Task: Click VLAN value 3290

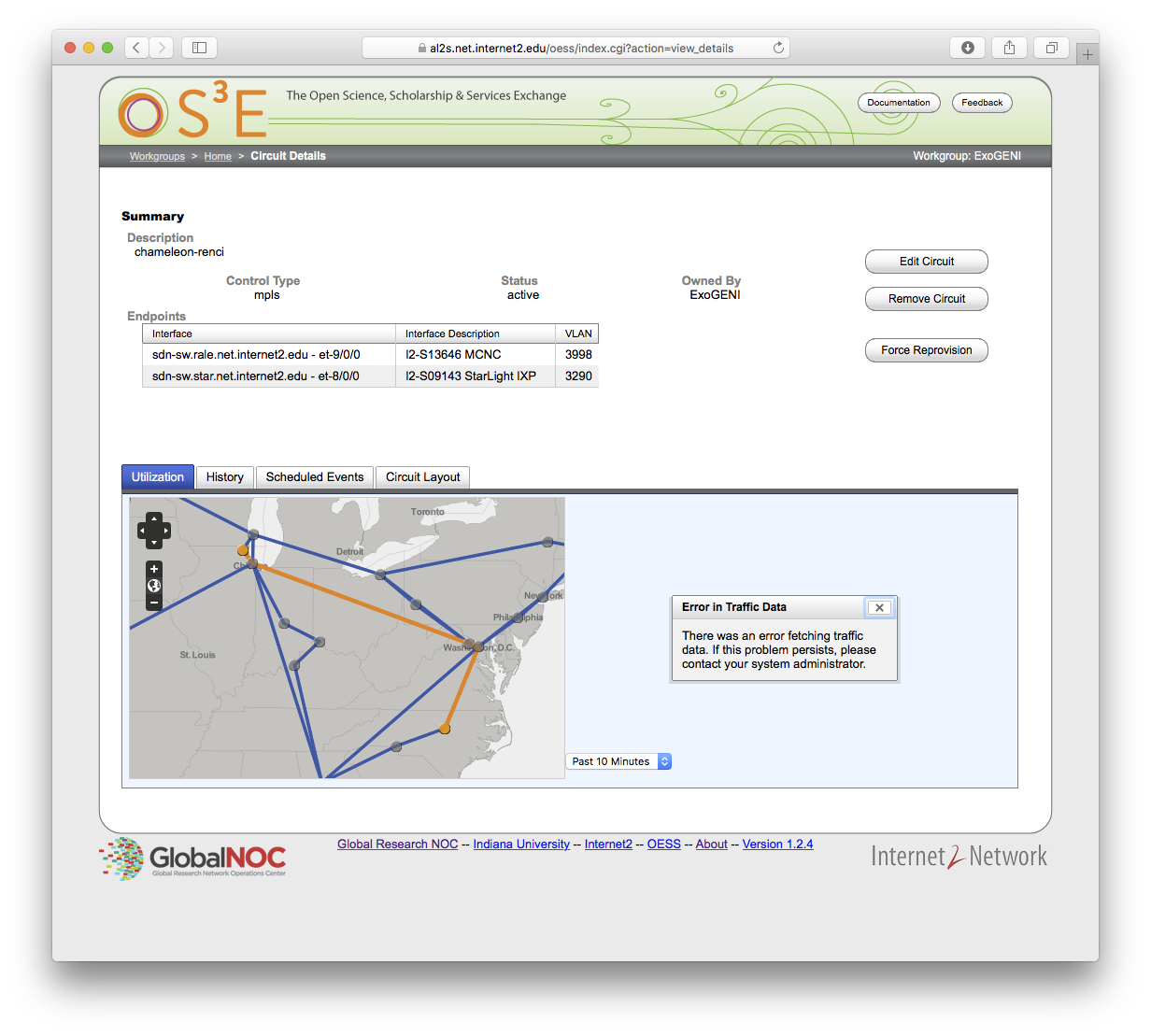Action: (x=578, y=376)
